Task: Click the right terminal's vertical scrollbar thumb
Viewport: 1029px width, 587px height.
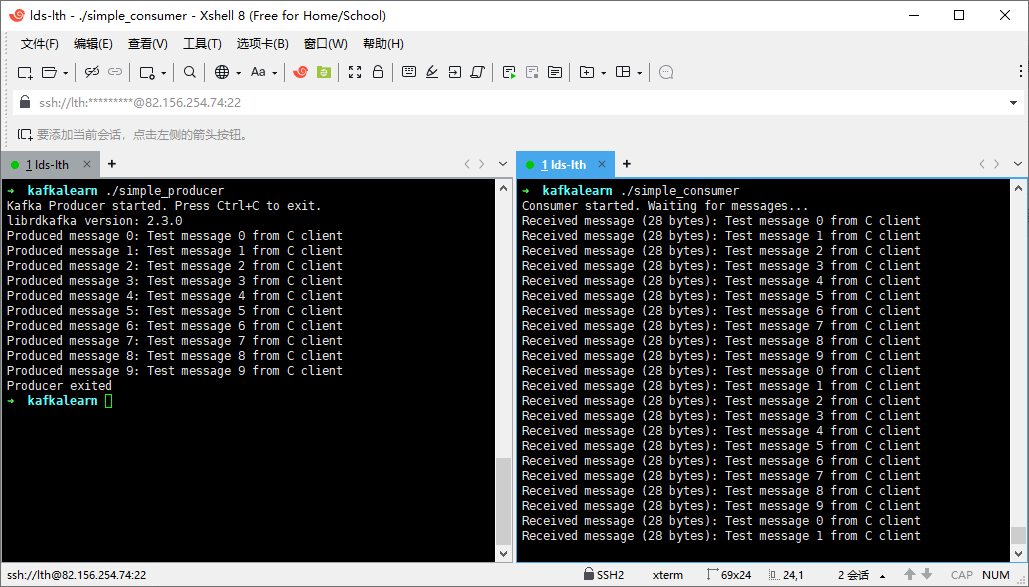Action: (1018, 535)
